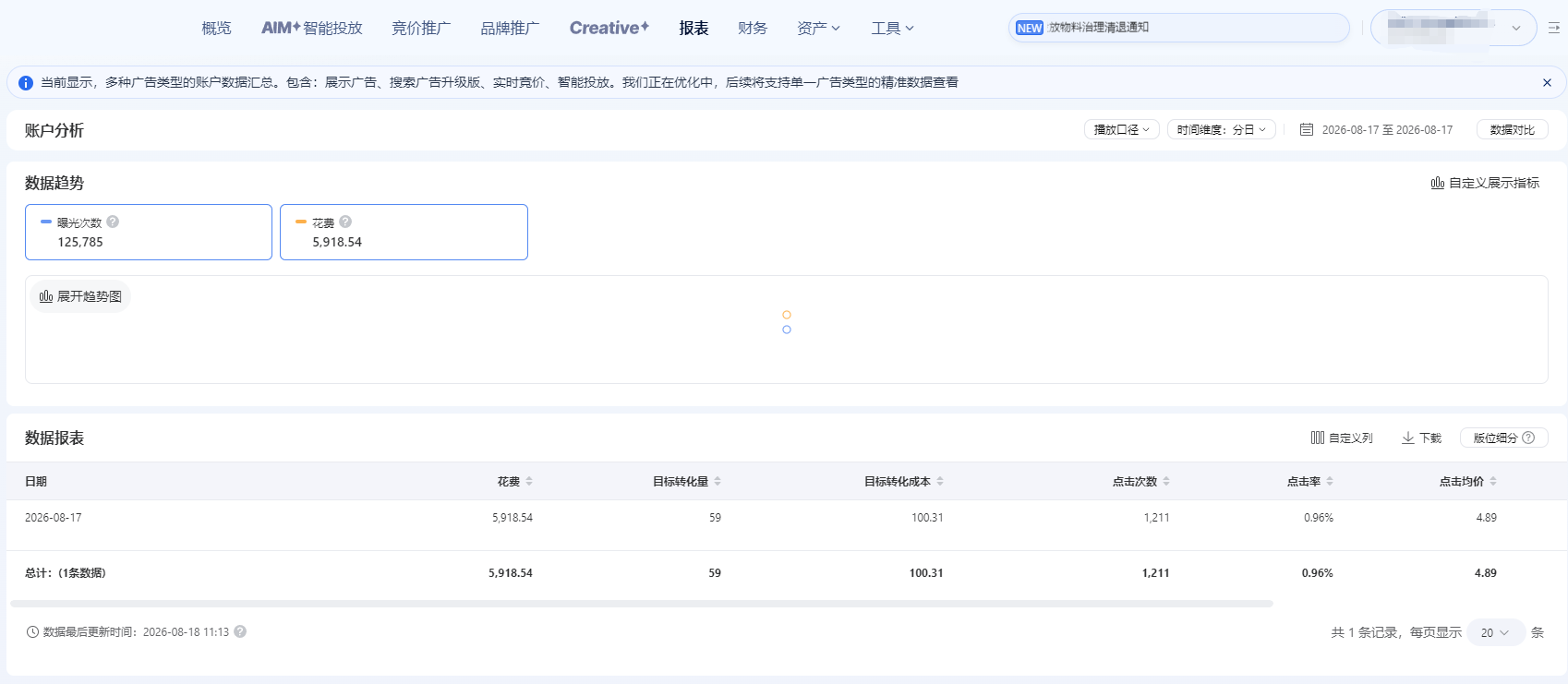
Task: Click the 数据对比 button
Action: (x=1513, y=130)
